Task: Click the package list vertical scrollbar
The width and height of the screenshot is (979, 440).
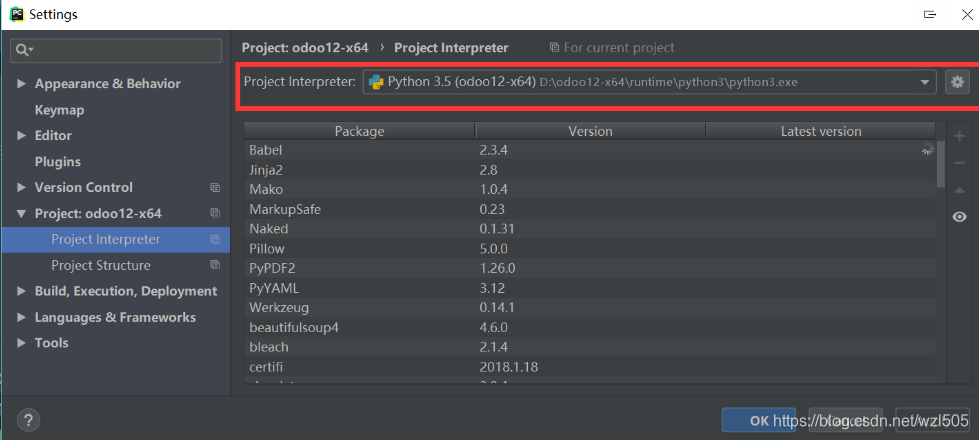Action: tap(941, 164)
